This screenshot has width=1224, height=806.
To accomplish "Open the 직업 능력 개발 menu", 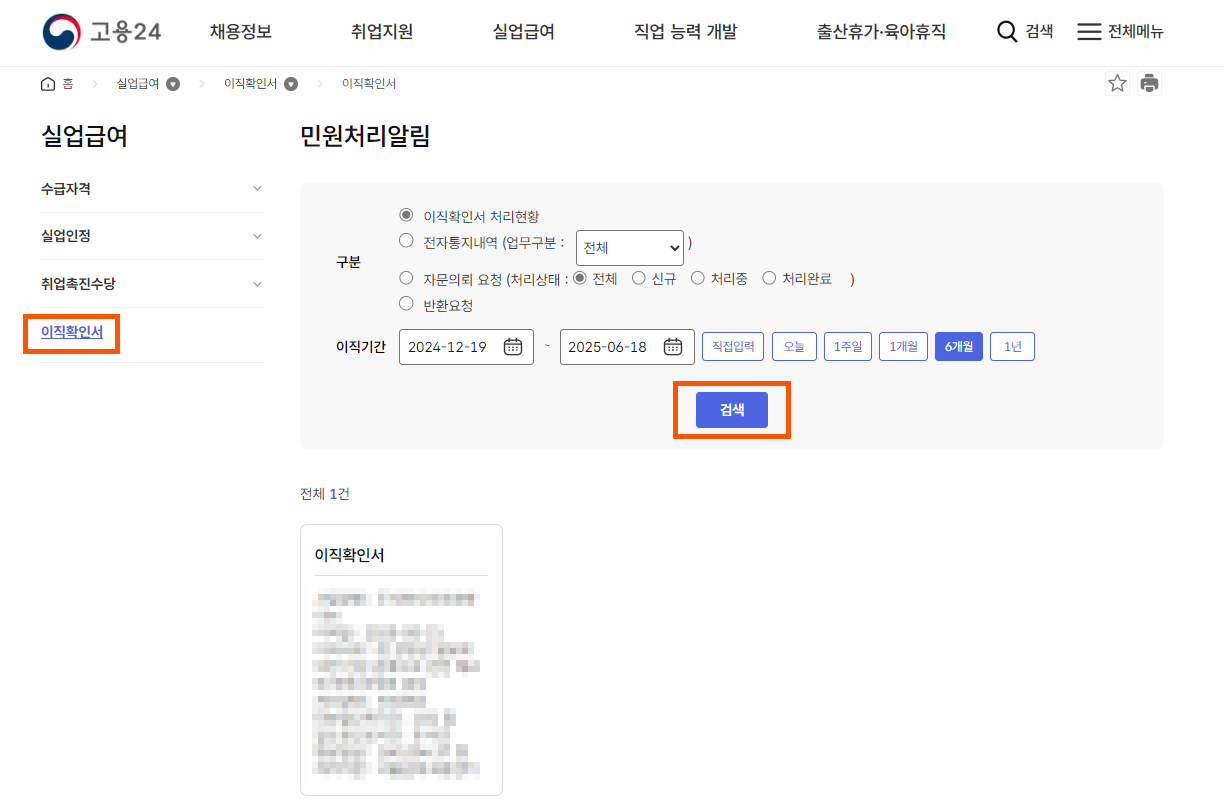I will [686, 31].
